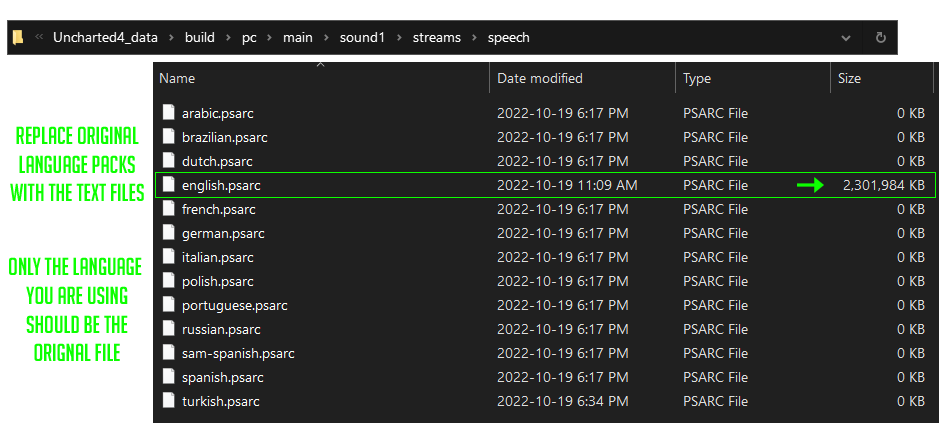Click the file icon of german.psarc
The height and width of the screenshot is (423, 939).
pyautogui.click(x=169, y=233)
